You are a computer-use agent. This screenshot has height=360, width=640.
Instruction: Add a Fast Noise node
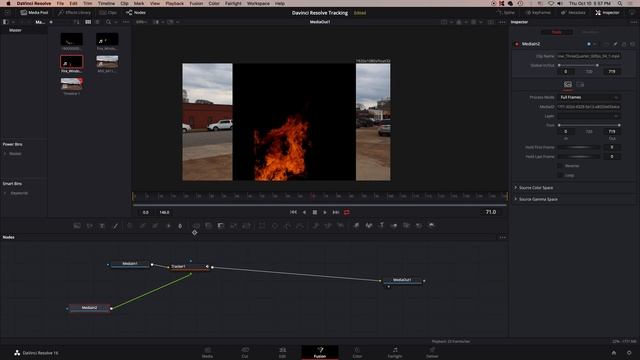coord(89,226)
